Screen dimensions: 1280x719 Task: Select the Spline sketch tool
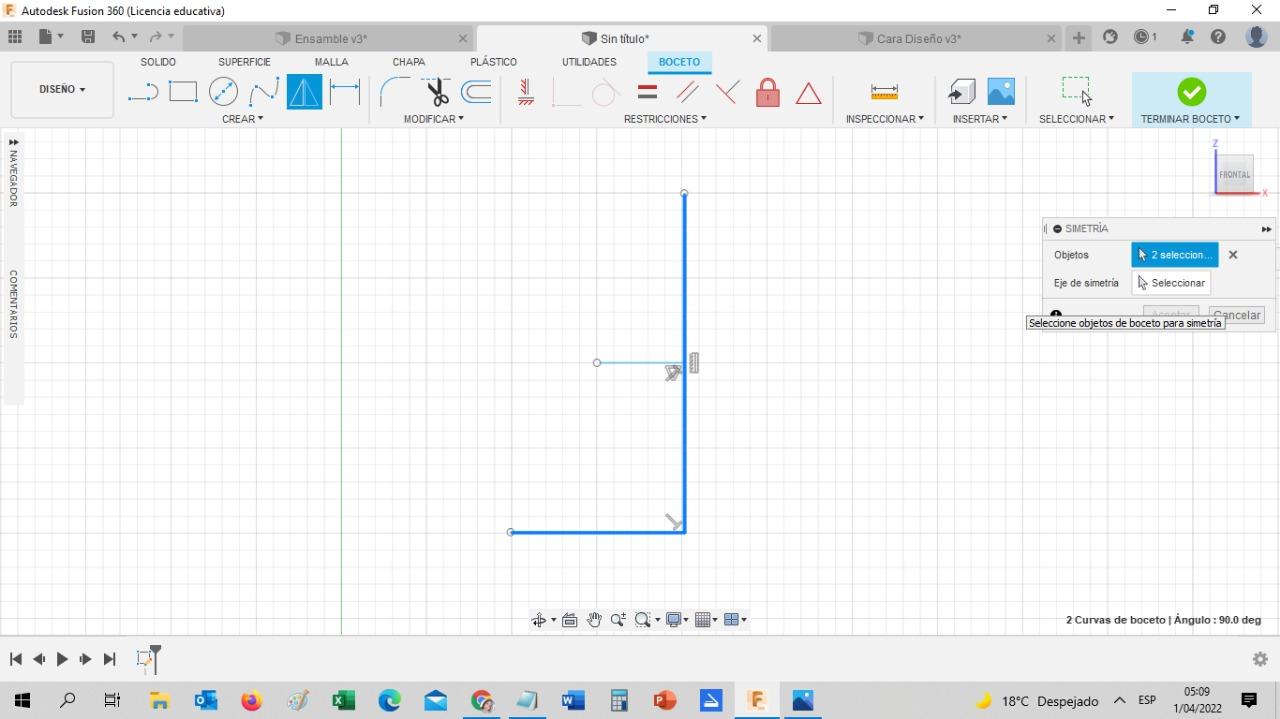(x=264, y=93)
